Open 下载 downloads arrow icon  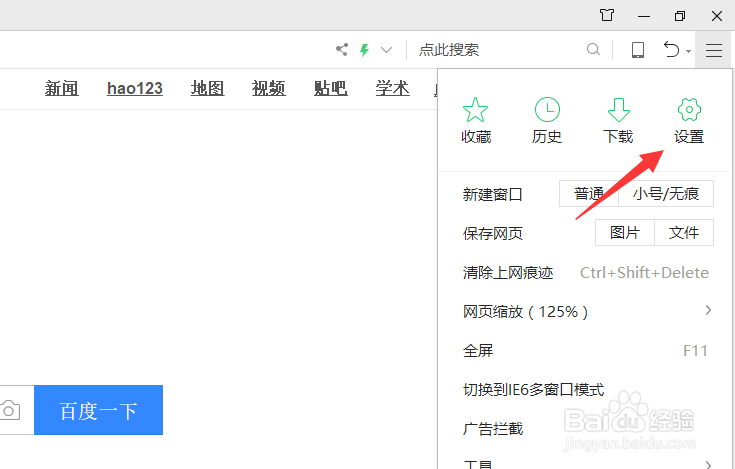click(618, 120)
